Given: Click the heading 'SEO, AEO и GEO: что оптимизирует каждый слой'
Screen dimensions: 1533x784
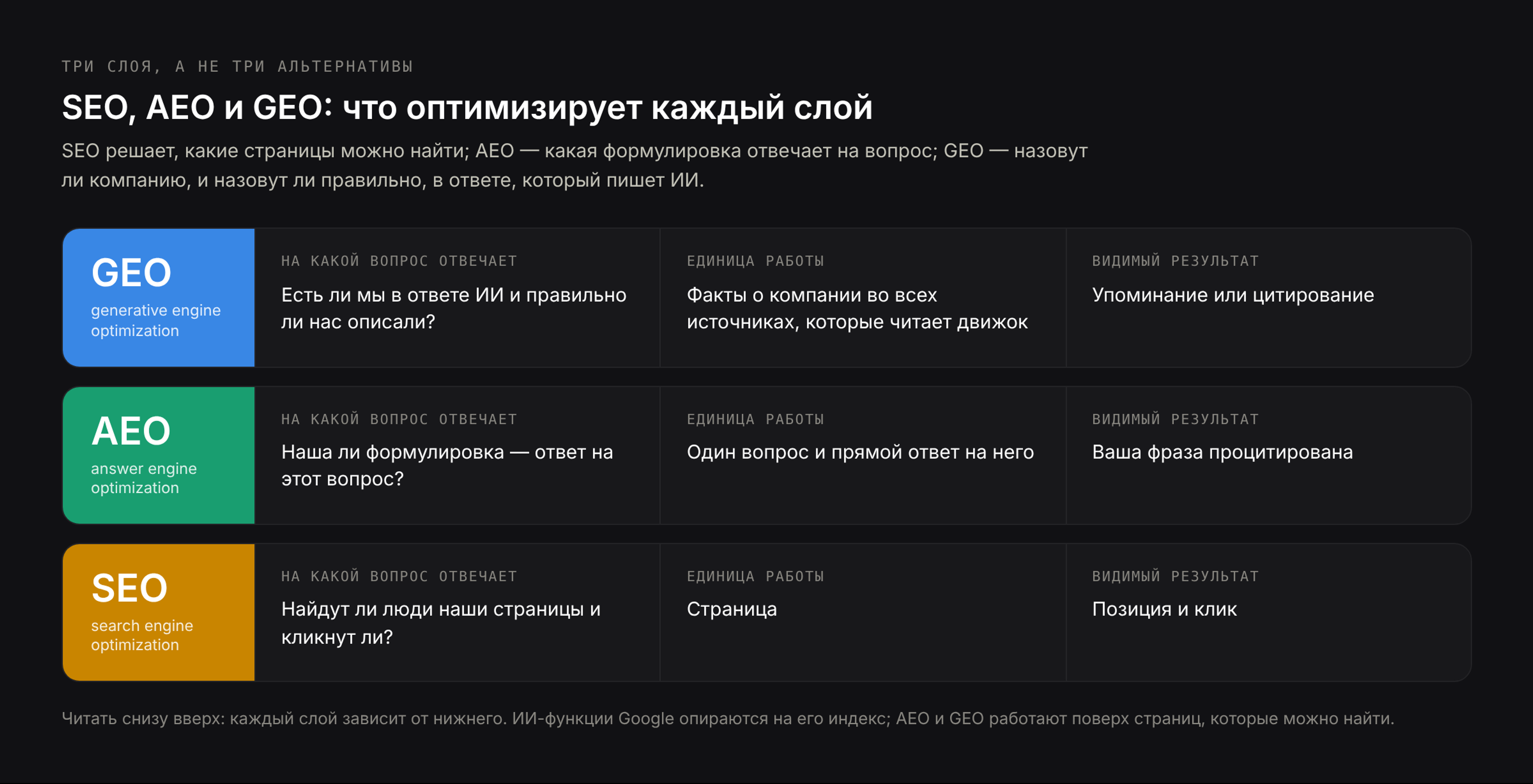Looking at the screenshot, I should pyautogui.click(x=467, y=108).
